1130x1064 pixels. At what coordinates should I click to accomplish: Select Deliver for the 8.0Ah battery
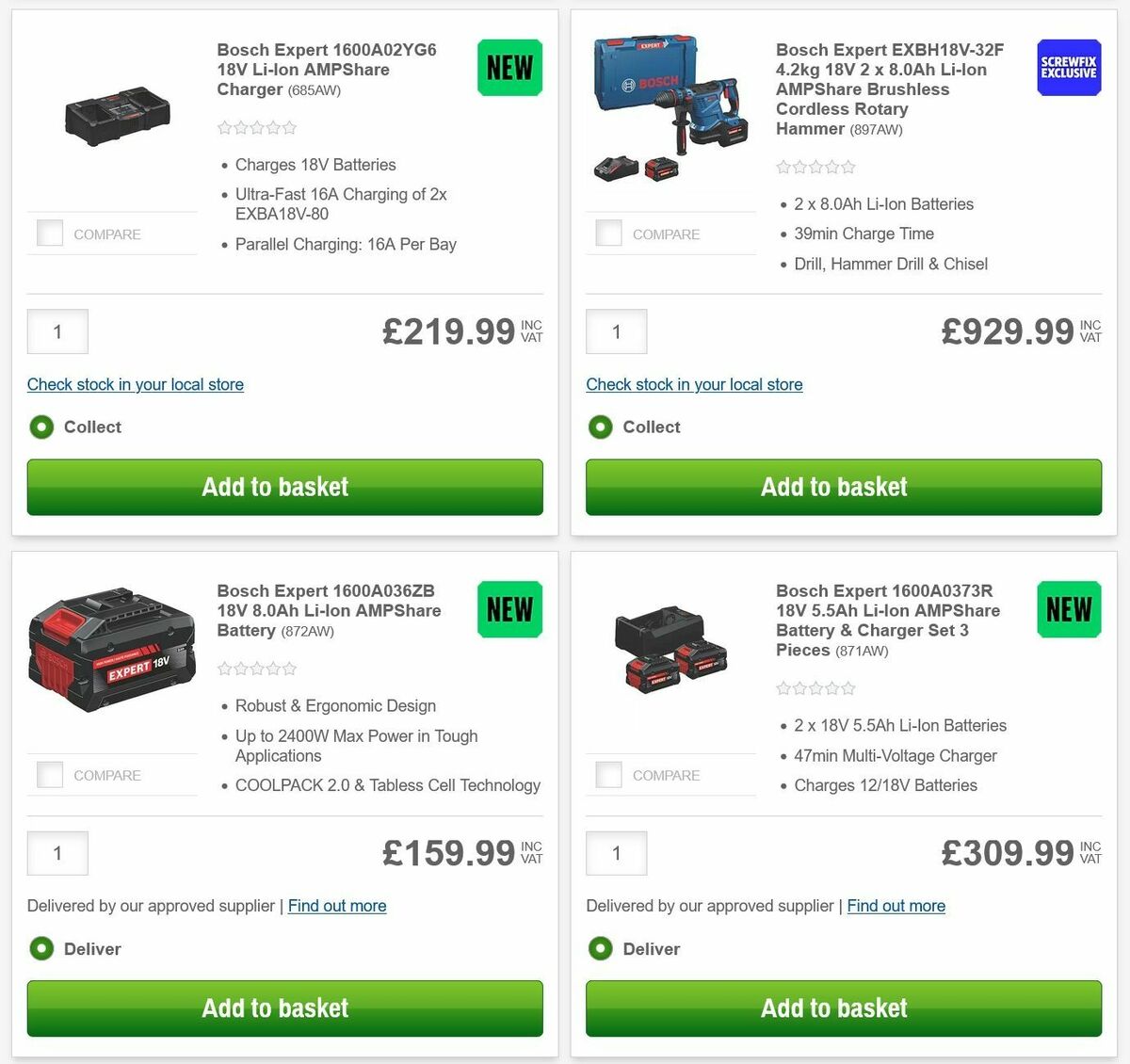(41, 949)
